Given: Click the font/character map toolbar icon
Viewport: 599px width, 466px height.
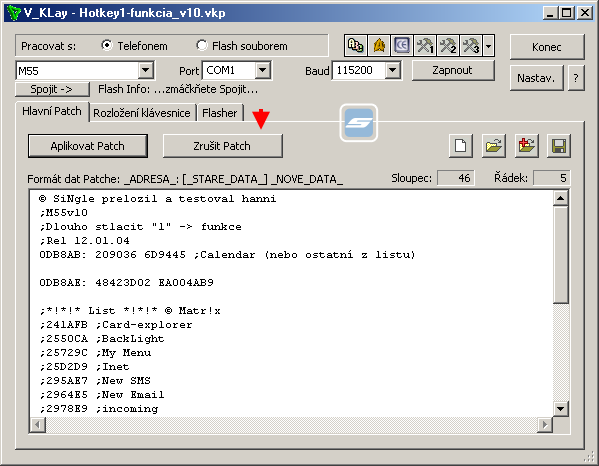Looking at the screenshot, I should pyautogui.click(x=356, y=46).
